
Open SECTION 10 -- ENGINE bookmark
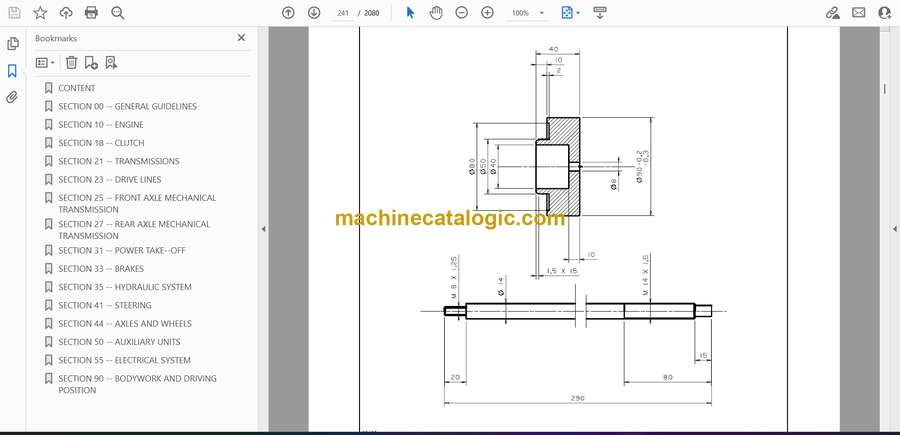pos(101,125)
